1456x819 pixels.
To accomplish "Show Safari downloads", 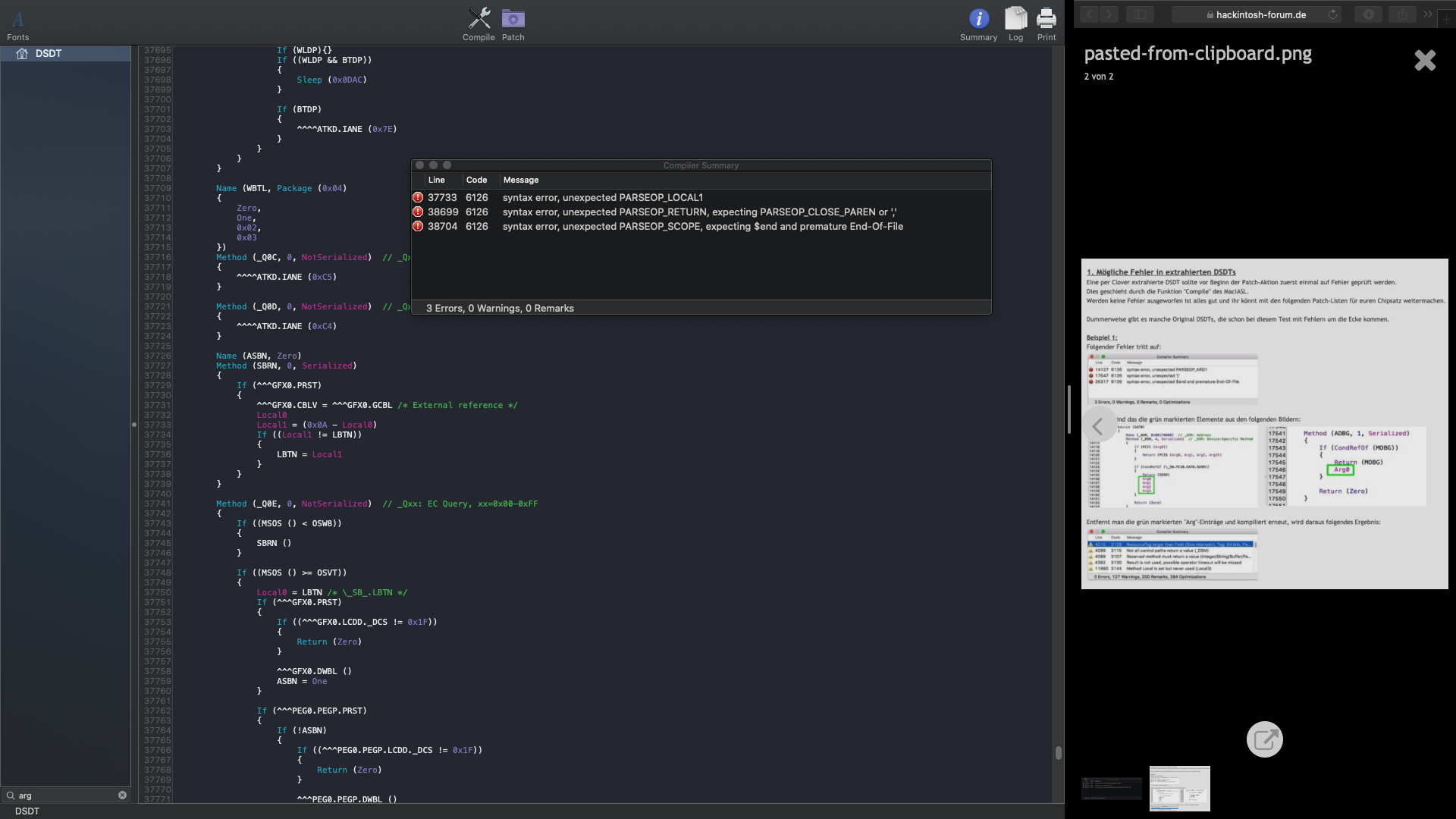I will [1368, 14].
